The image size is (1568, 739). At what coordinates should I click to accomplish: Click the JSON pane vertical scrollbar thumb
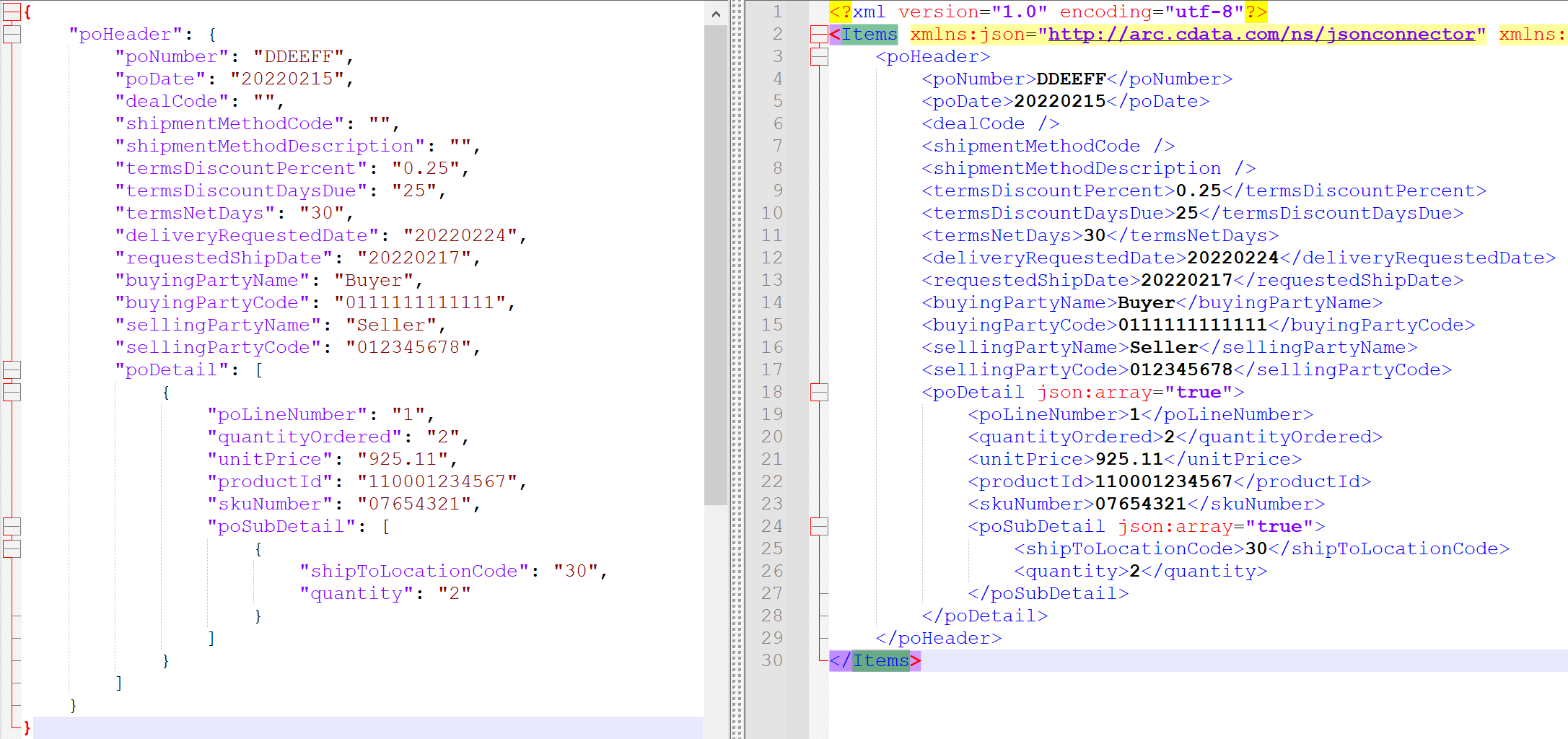click(716, 265)
